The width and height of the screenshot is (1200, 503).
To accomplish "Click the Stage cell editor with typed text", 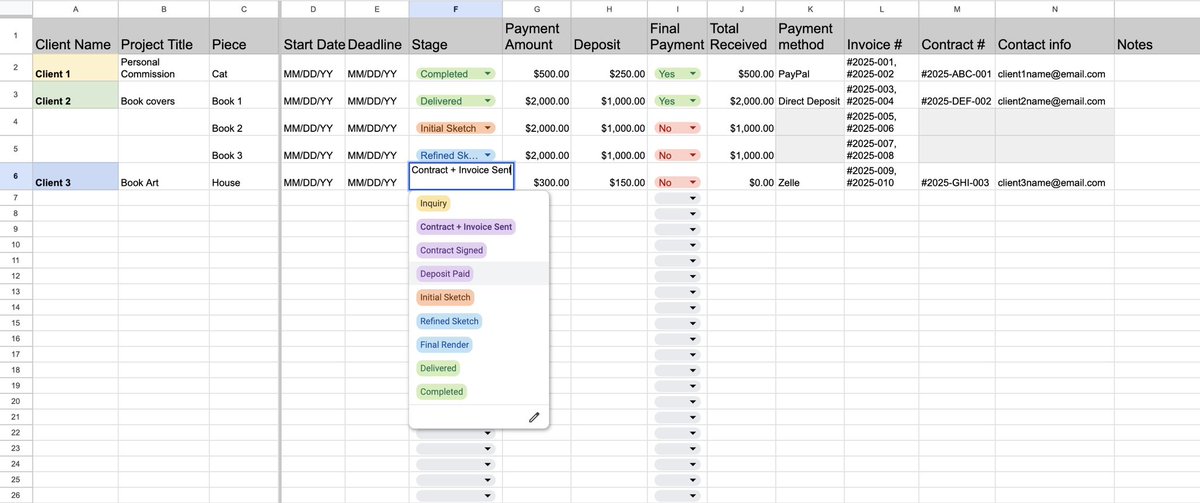I will [461, 176].
